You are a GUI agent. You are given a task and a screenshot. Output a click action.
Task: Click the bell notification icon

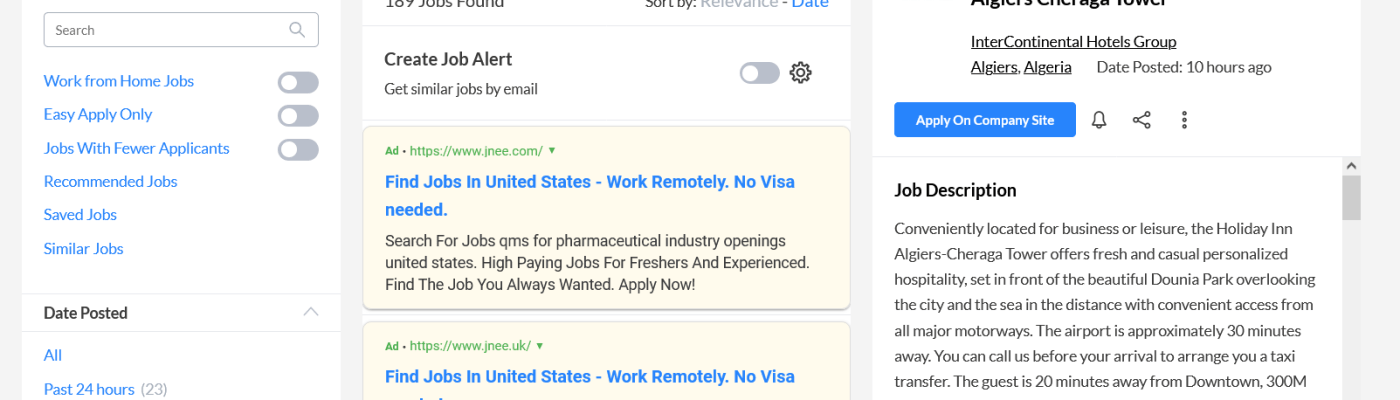pos(1099,120)
